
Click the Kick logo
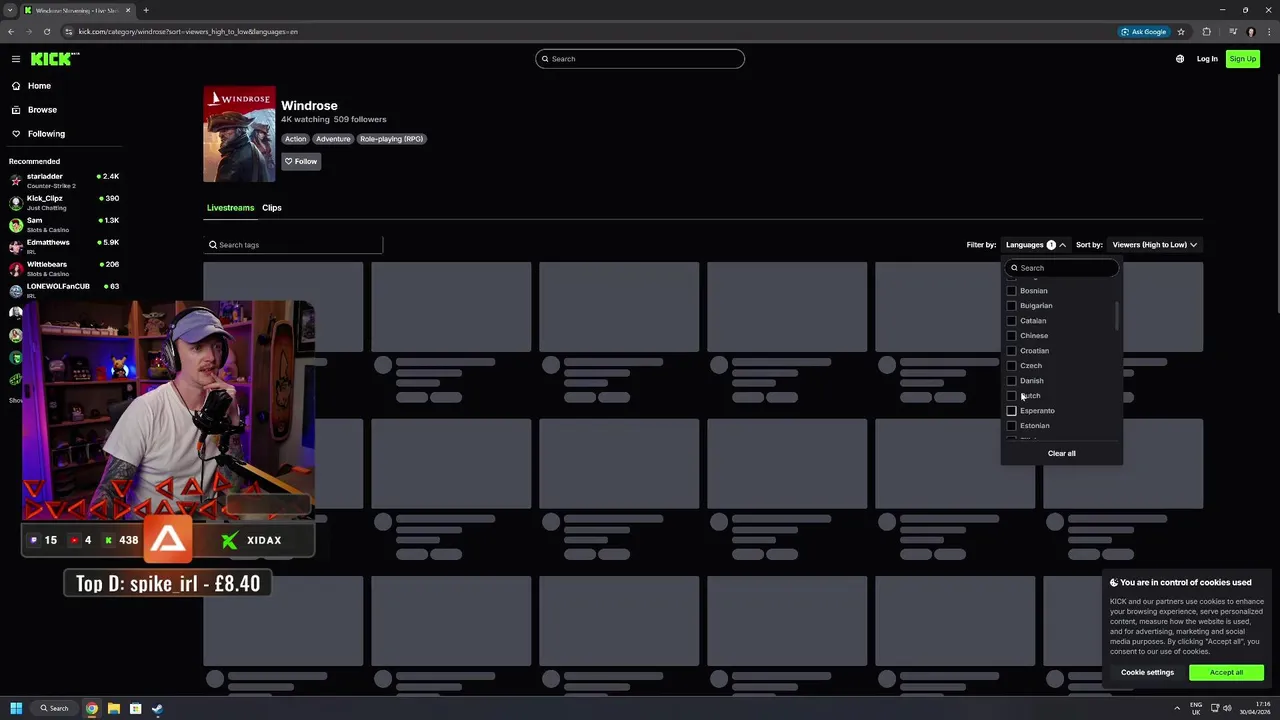[55, 59]
